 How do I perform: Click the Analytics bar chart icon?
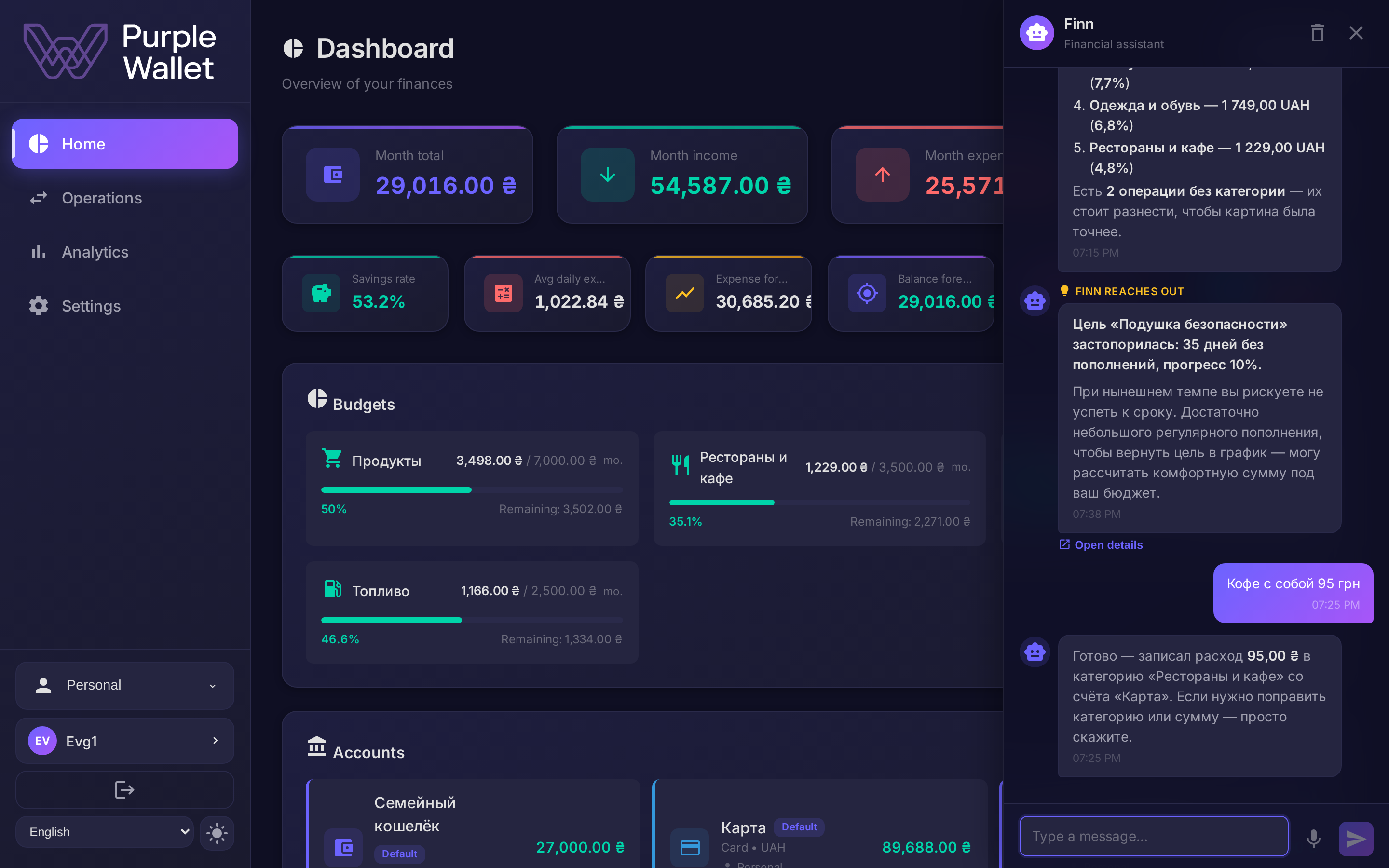(39, 252)
